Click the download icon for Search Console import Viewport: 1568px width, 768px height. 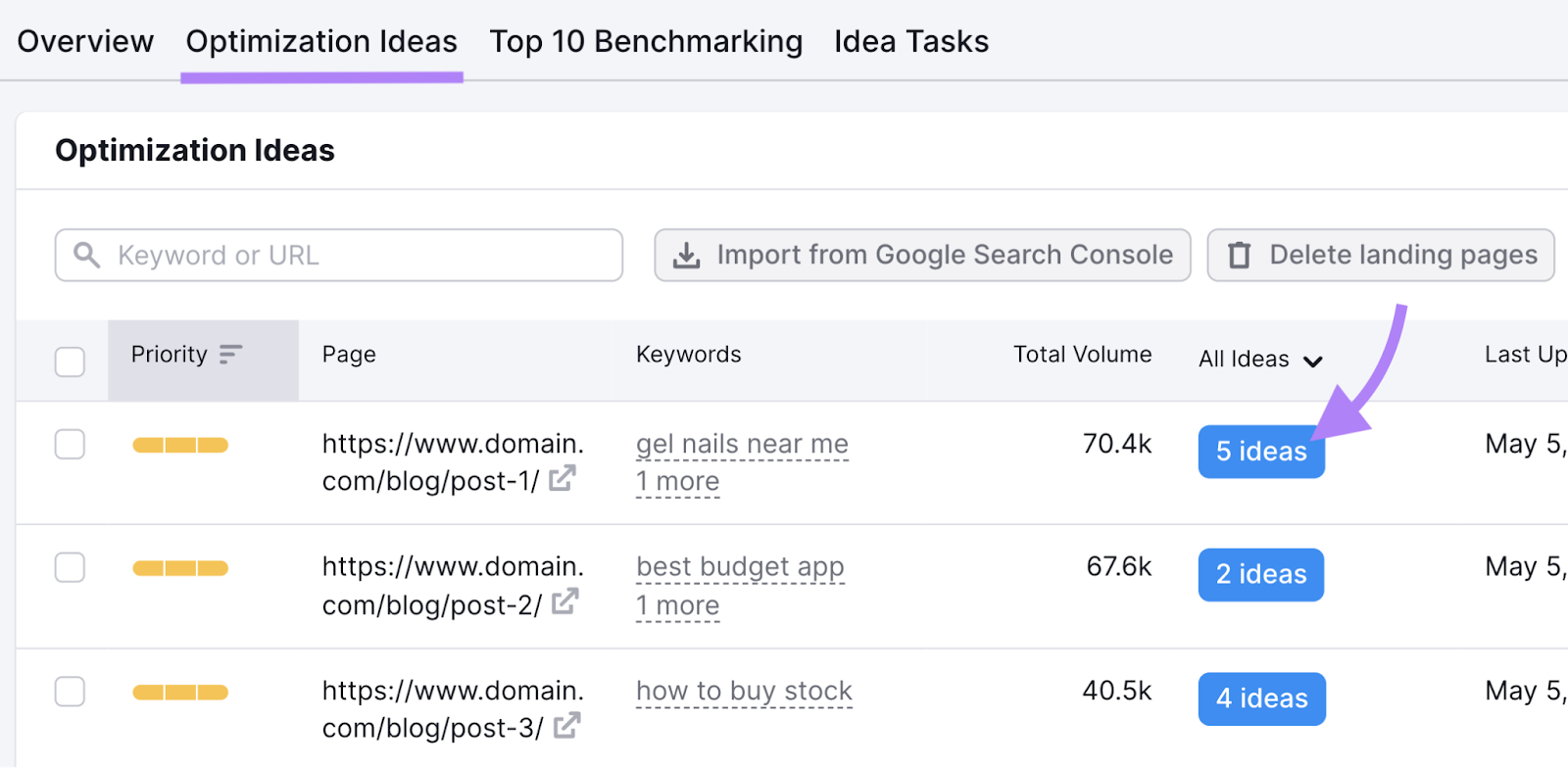pos(687,256)
